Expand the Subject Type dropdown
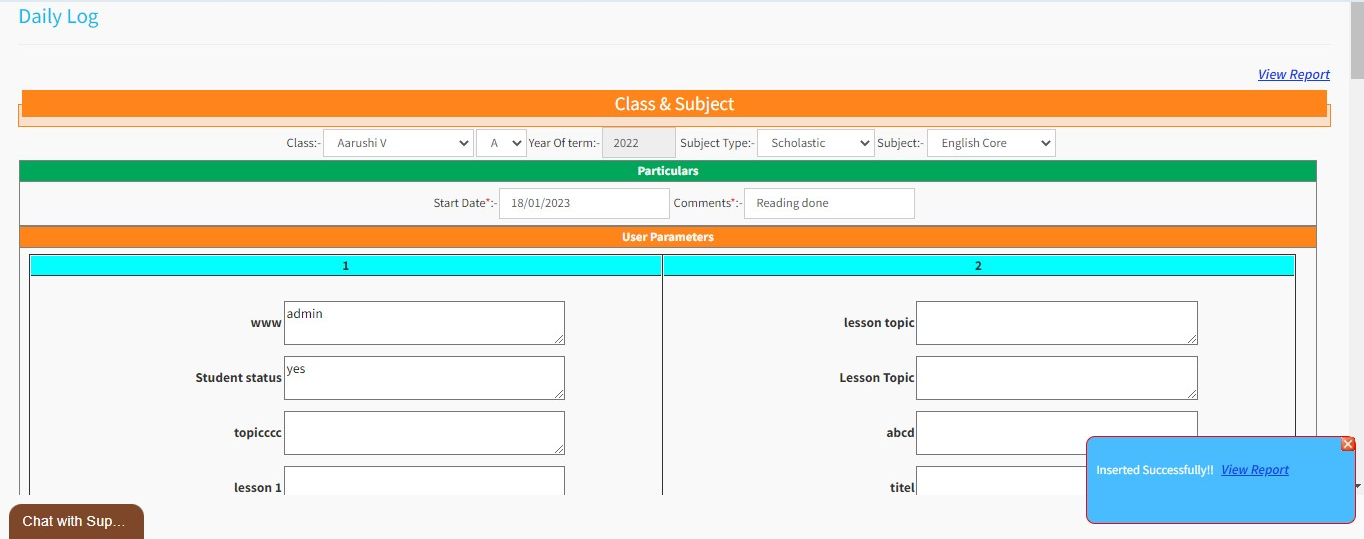Viewport: 1364px width, 539px height. [x=815, y=143]
